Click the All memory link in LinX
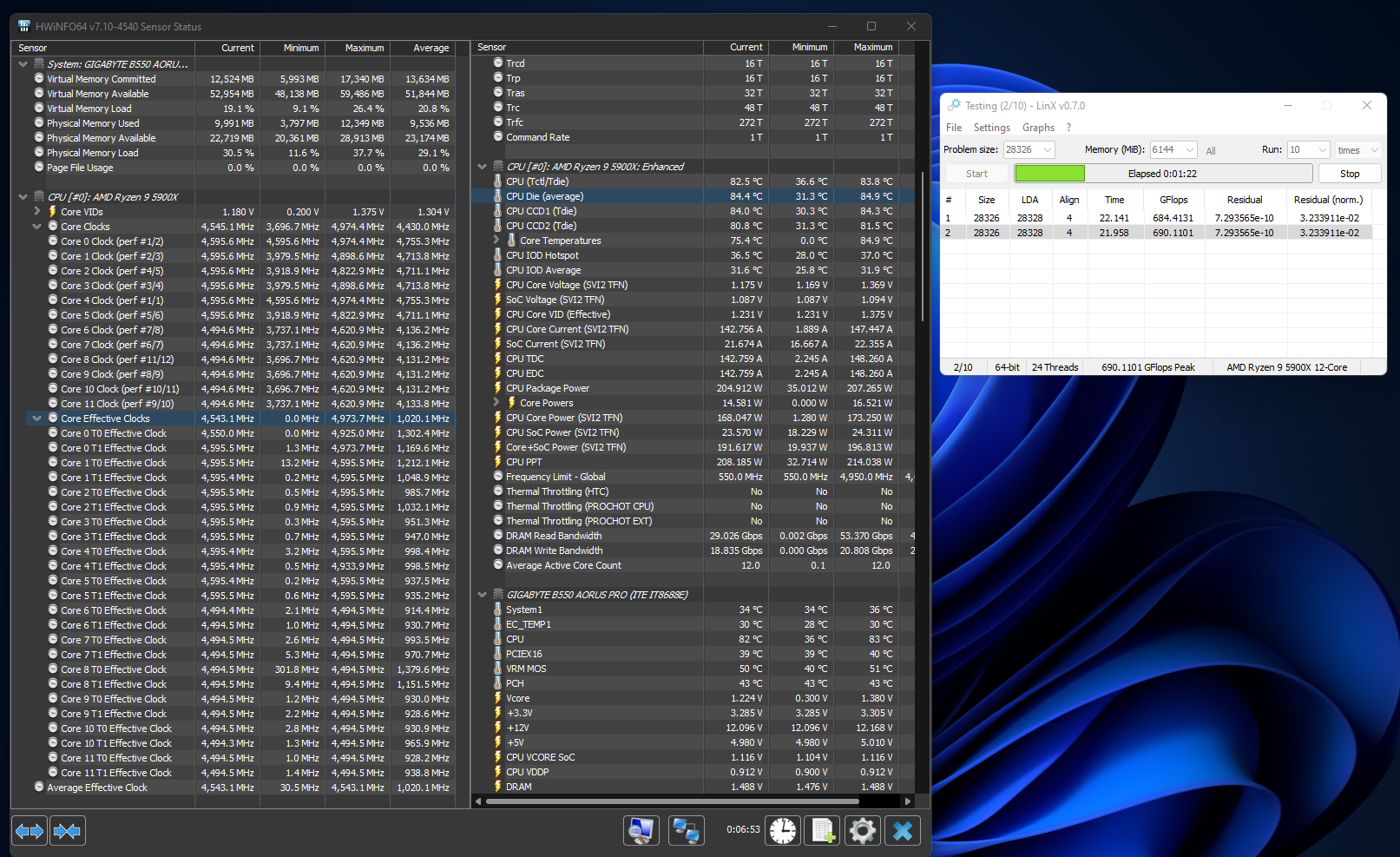 [1211, 151]
